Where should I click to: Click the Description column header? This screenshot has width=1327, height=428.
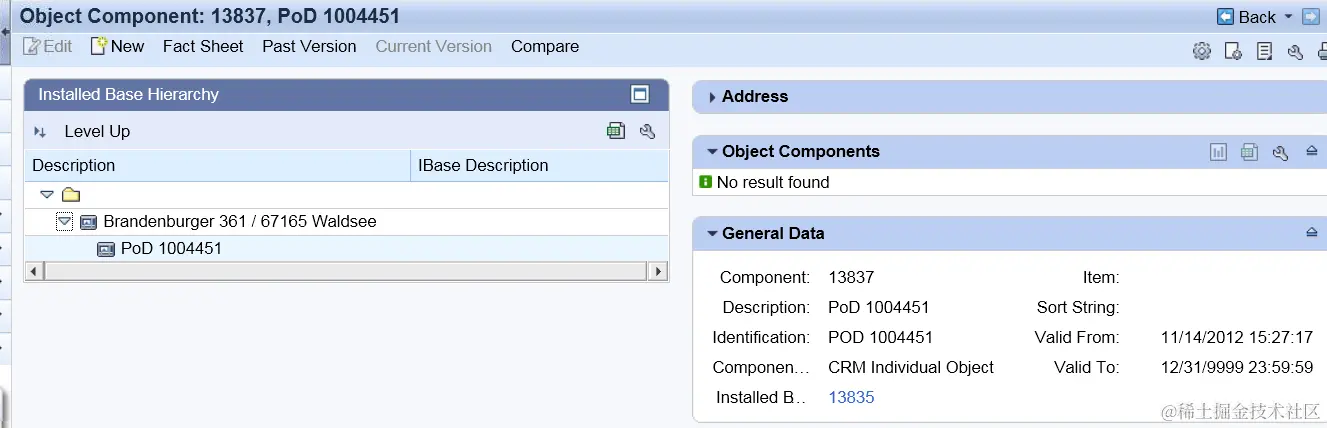point(217,165)
